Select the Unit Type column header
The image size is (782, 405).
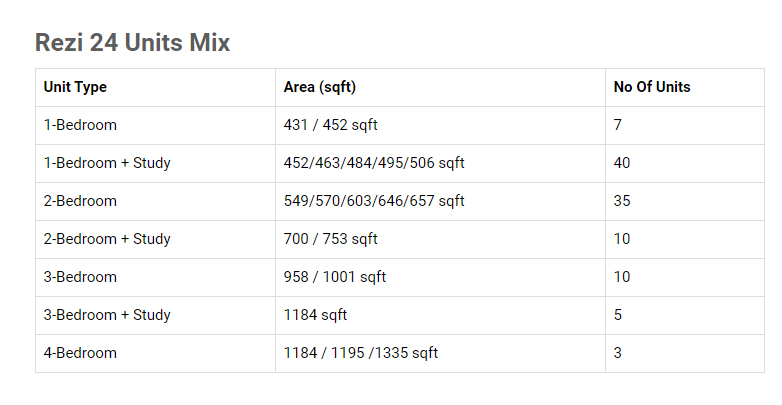click(x=75, y=87)
